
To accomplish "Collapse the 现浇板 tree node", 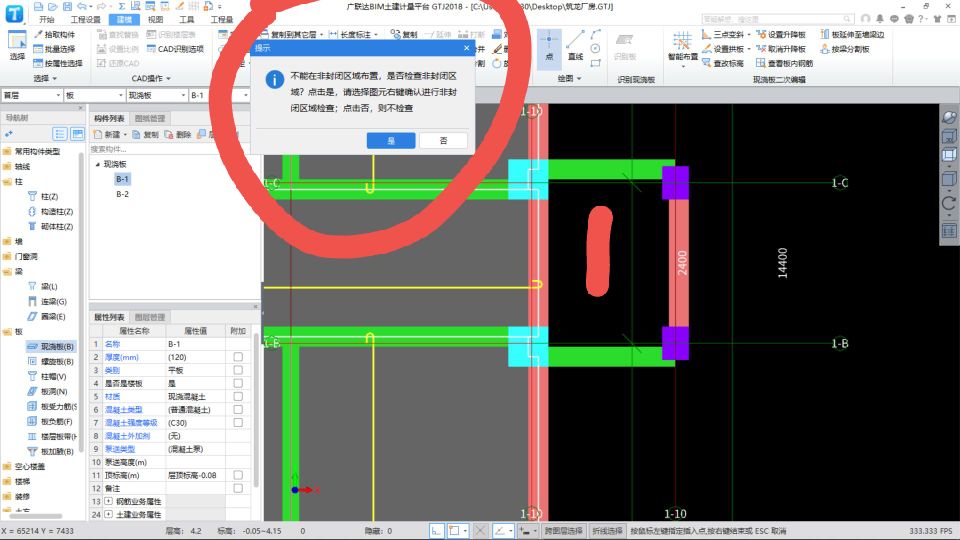I will pos(97,165).
